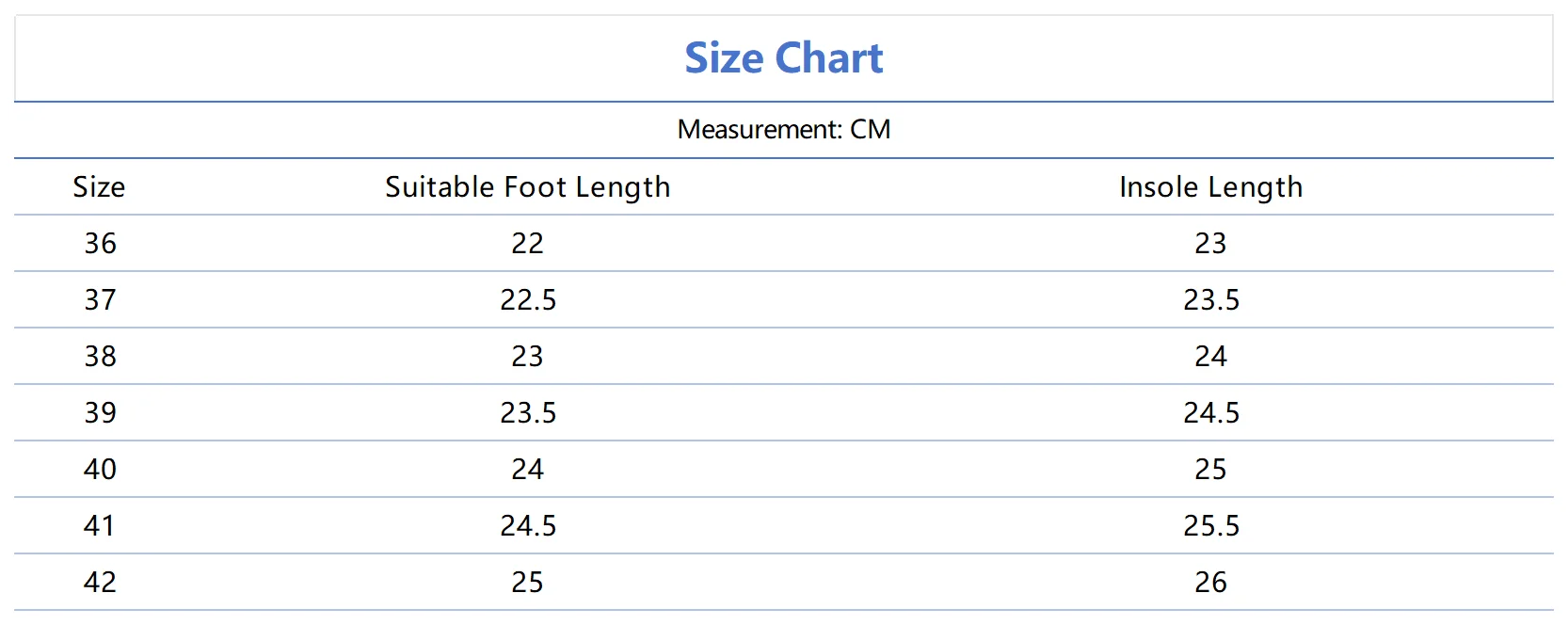Select the Measurement: CM label
The height and width of the screenshot is (625, 1568).
click(783, 129)
